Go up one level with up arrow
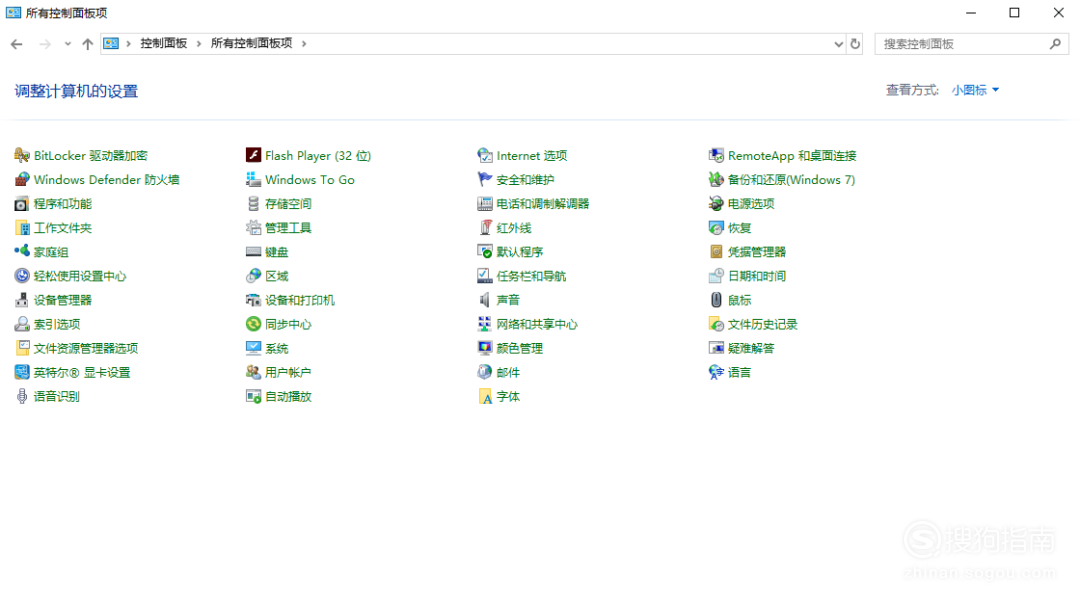This screenshot has width=1080, height=607. pos(87,44)
